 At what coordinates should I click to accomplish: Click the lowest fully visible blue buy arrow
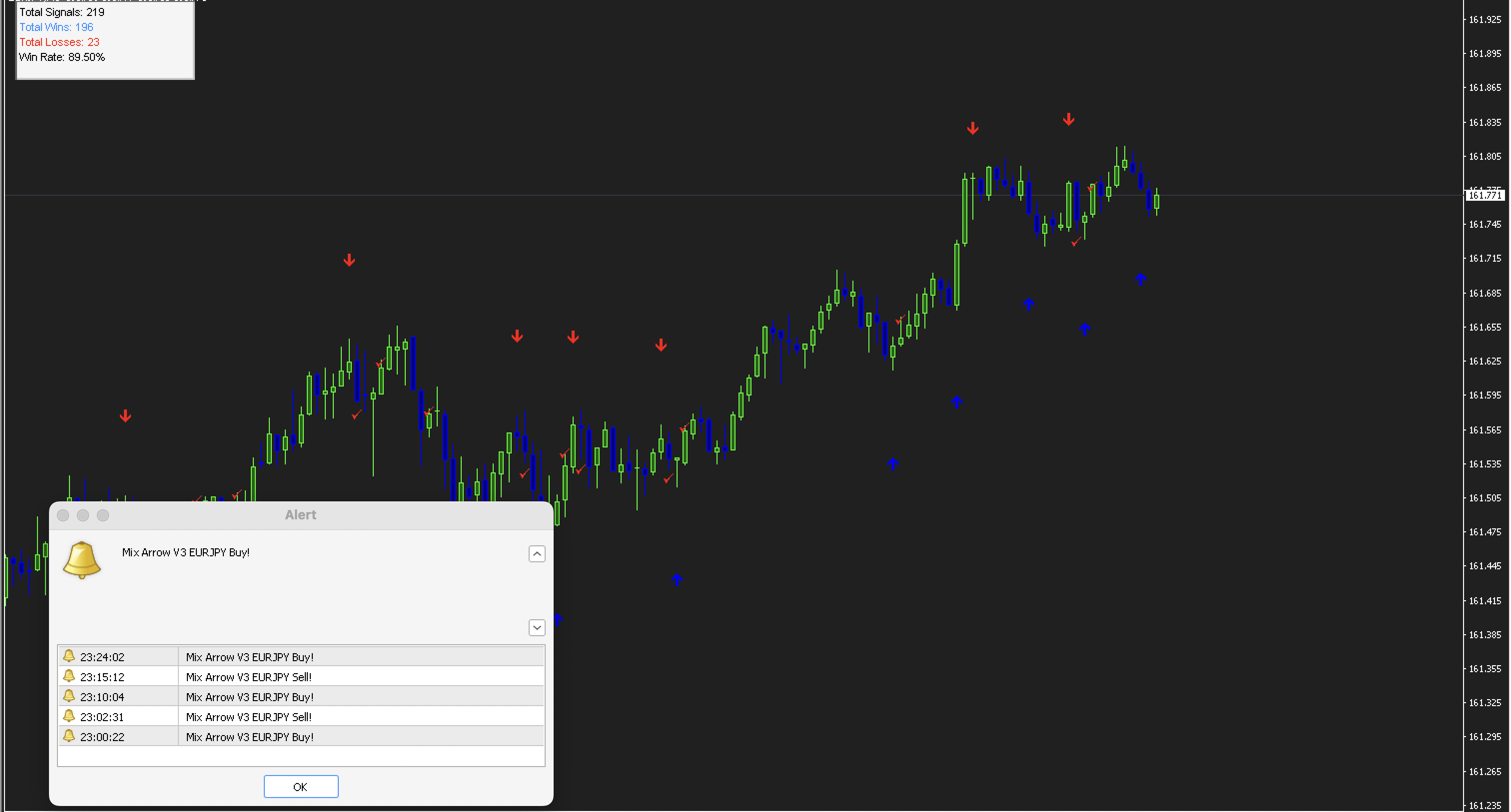tap(677, 580)
